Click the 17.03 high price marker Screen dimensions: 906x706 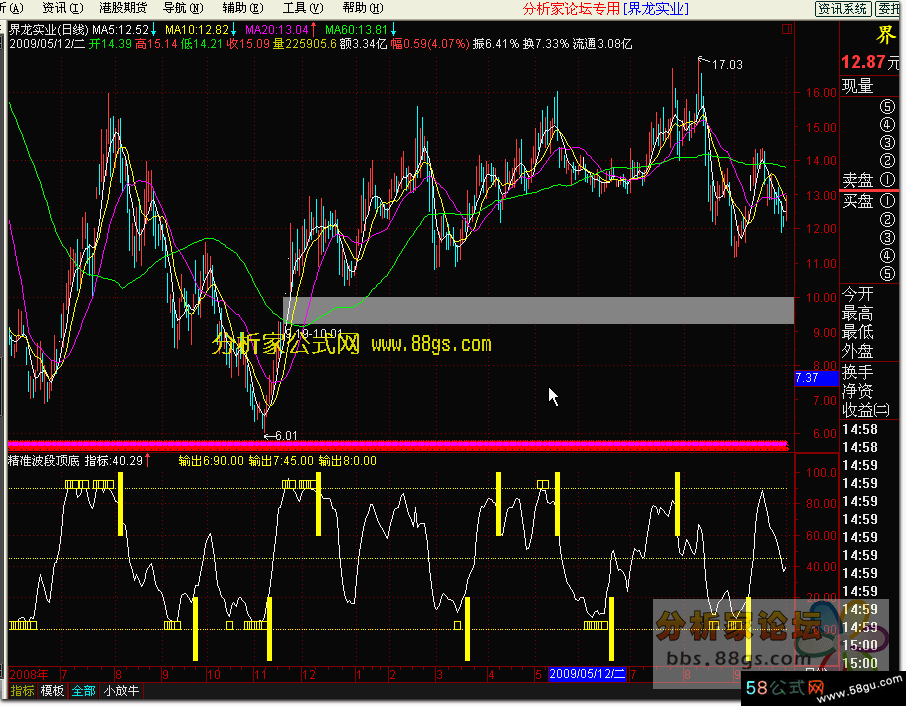[x=727, y=64]
